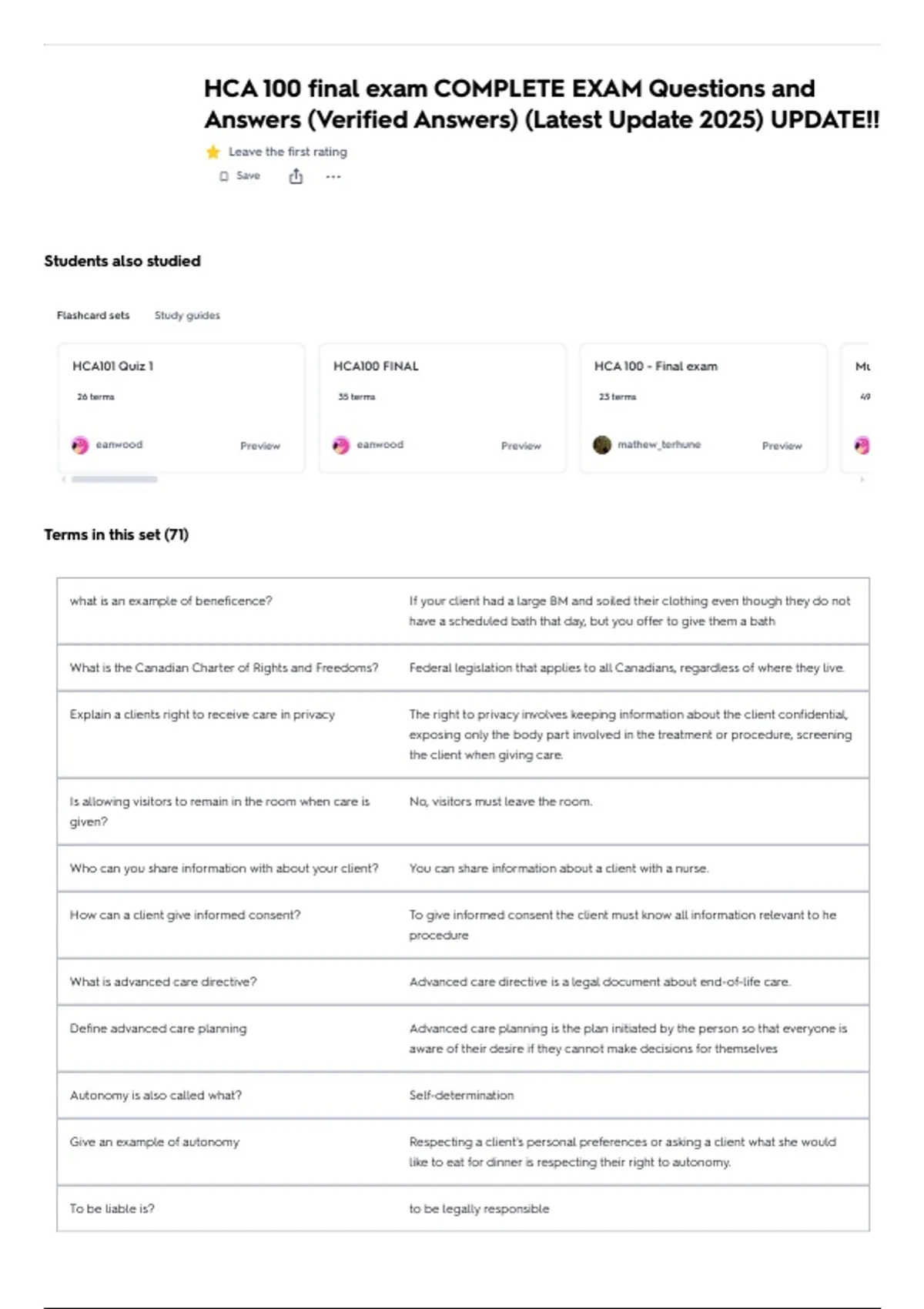This screenshot has width=924, height=1309.
Task: Click eanwood avatar on HCA101 Quiz 1 card
Action: 80,445
